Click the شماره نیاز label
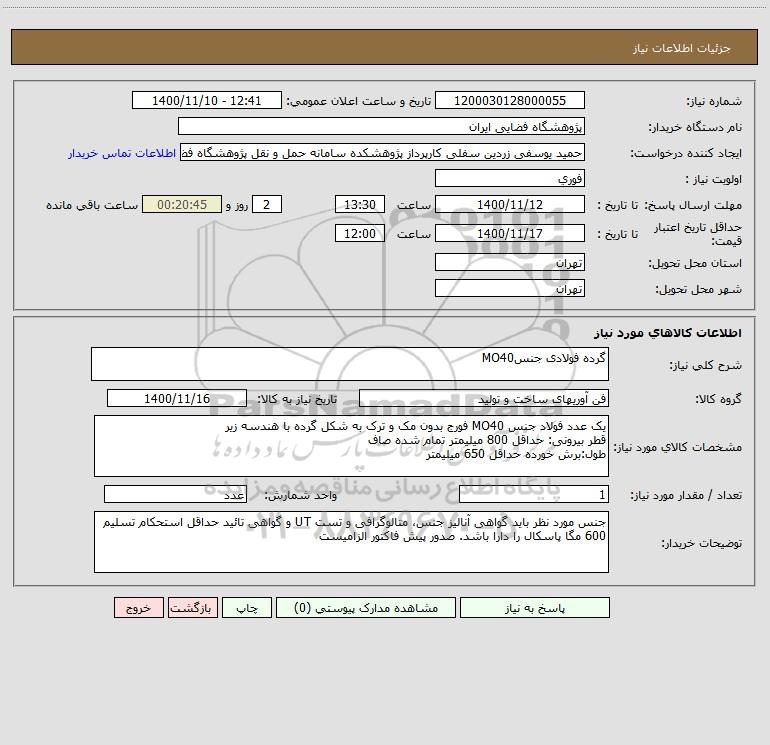Viewport: 770px width, 745px height. tap(714, 101)
